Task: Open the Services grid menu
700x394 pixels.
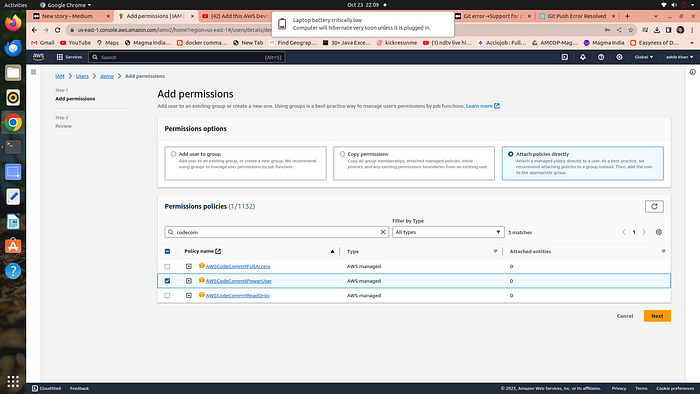Action: click(x=69, y=57)
